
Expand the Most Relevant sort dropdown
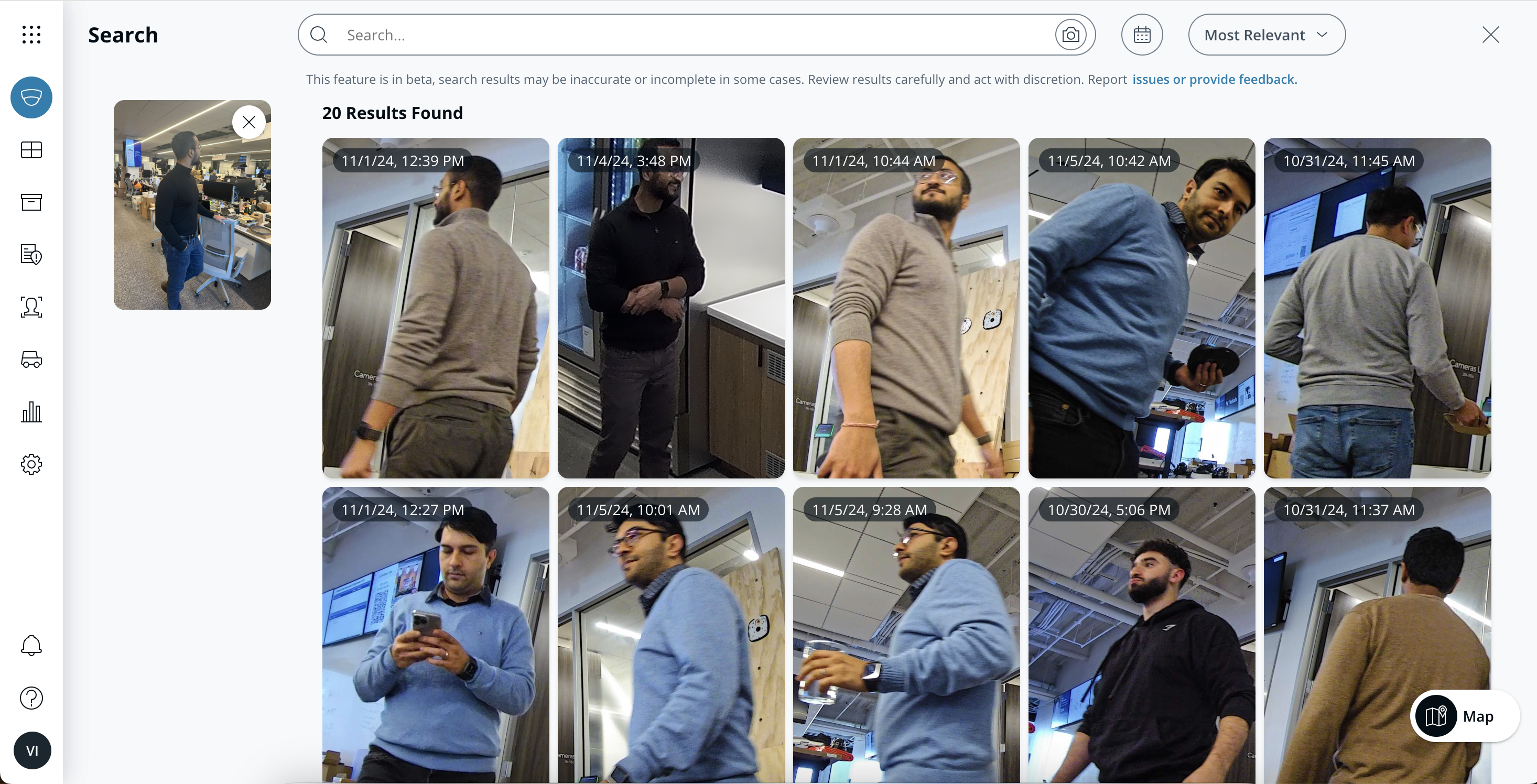click(x=1266, y=34)
